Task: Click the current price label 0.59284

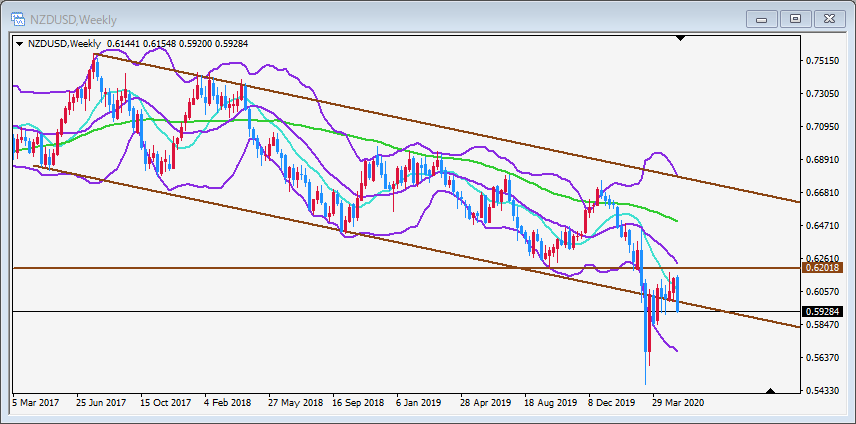Action: (824, 312)
